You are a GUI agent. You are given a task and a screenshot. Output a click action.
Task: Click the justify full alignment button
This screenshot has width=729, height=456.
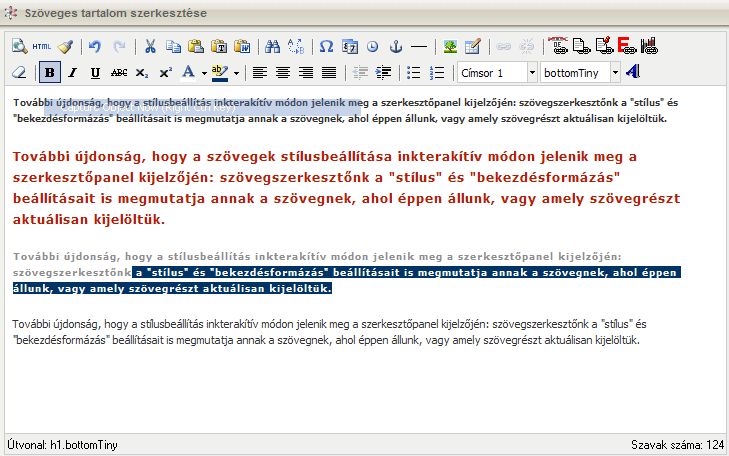point(329,73)
